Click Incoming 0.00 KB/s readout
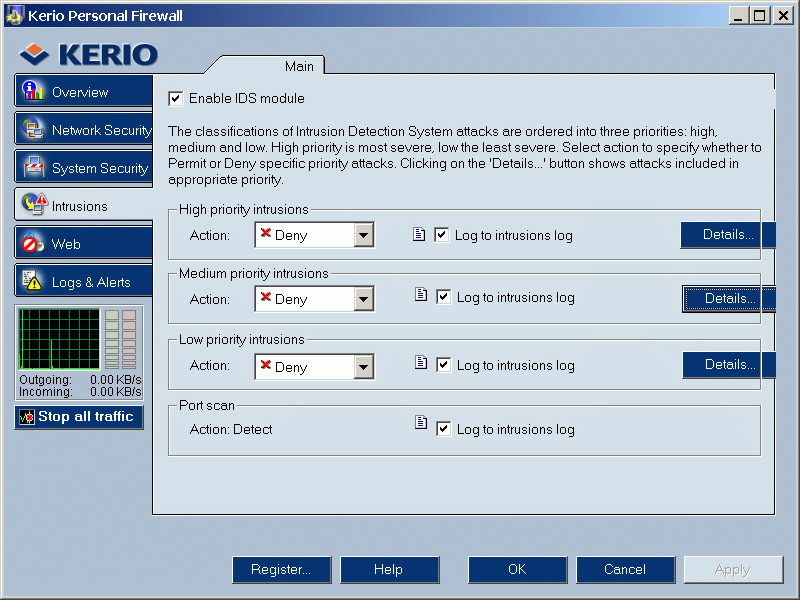The width and height of the screenshot is (800, 600). pos(80,392)
